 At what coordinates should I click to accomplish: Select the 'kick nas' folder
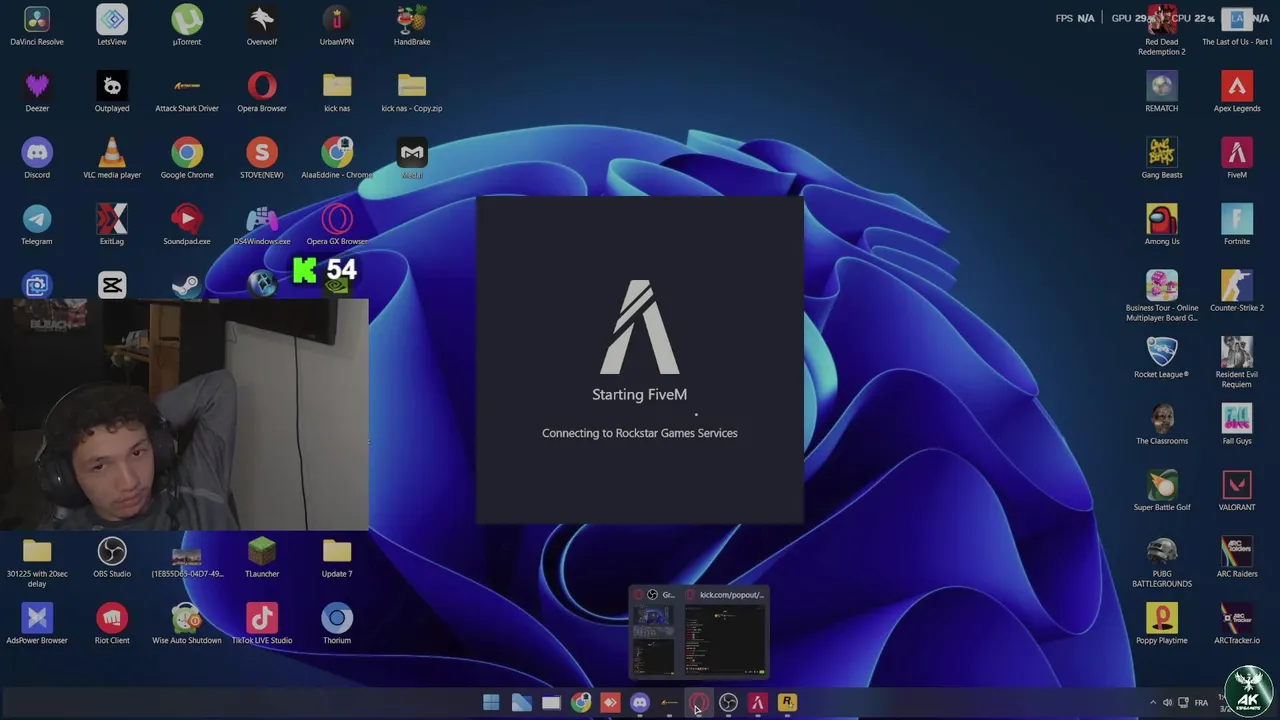(337, 92)
